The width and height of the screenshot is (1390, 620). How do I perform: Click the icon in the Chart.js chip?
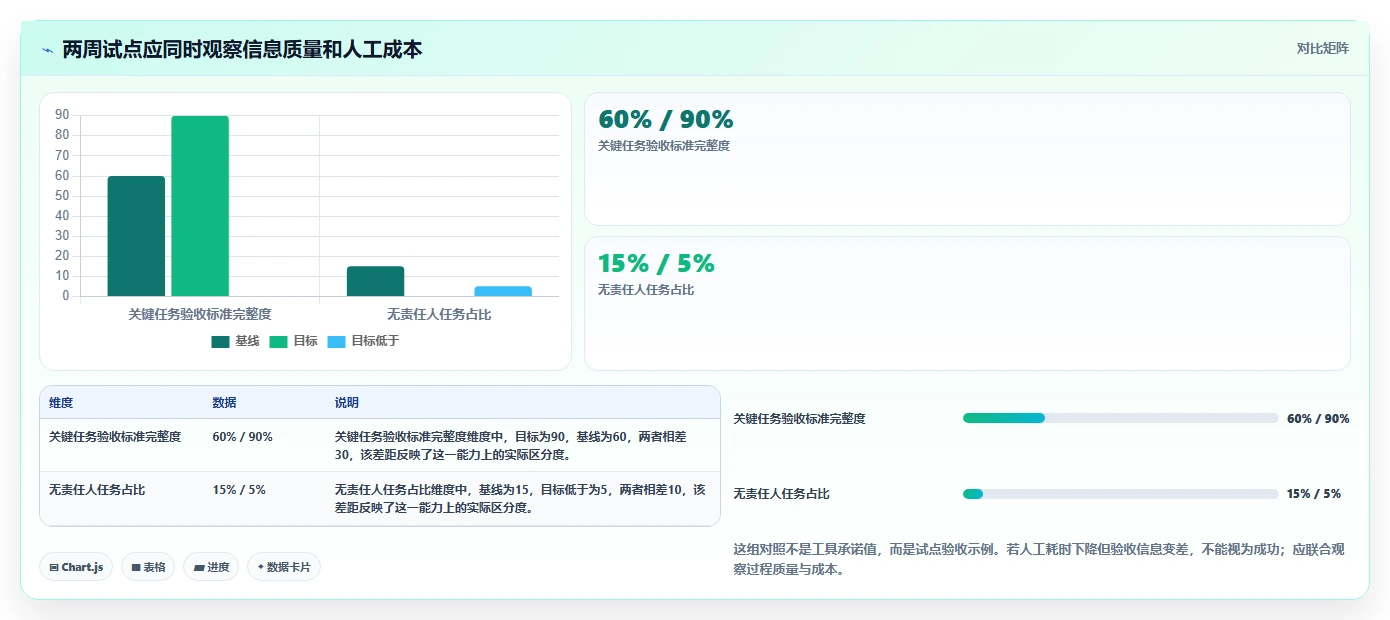[x=54, y=567]
